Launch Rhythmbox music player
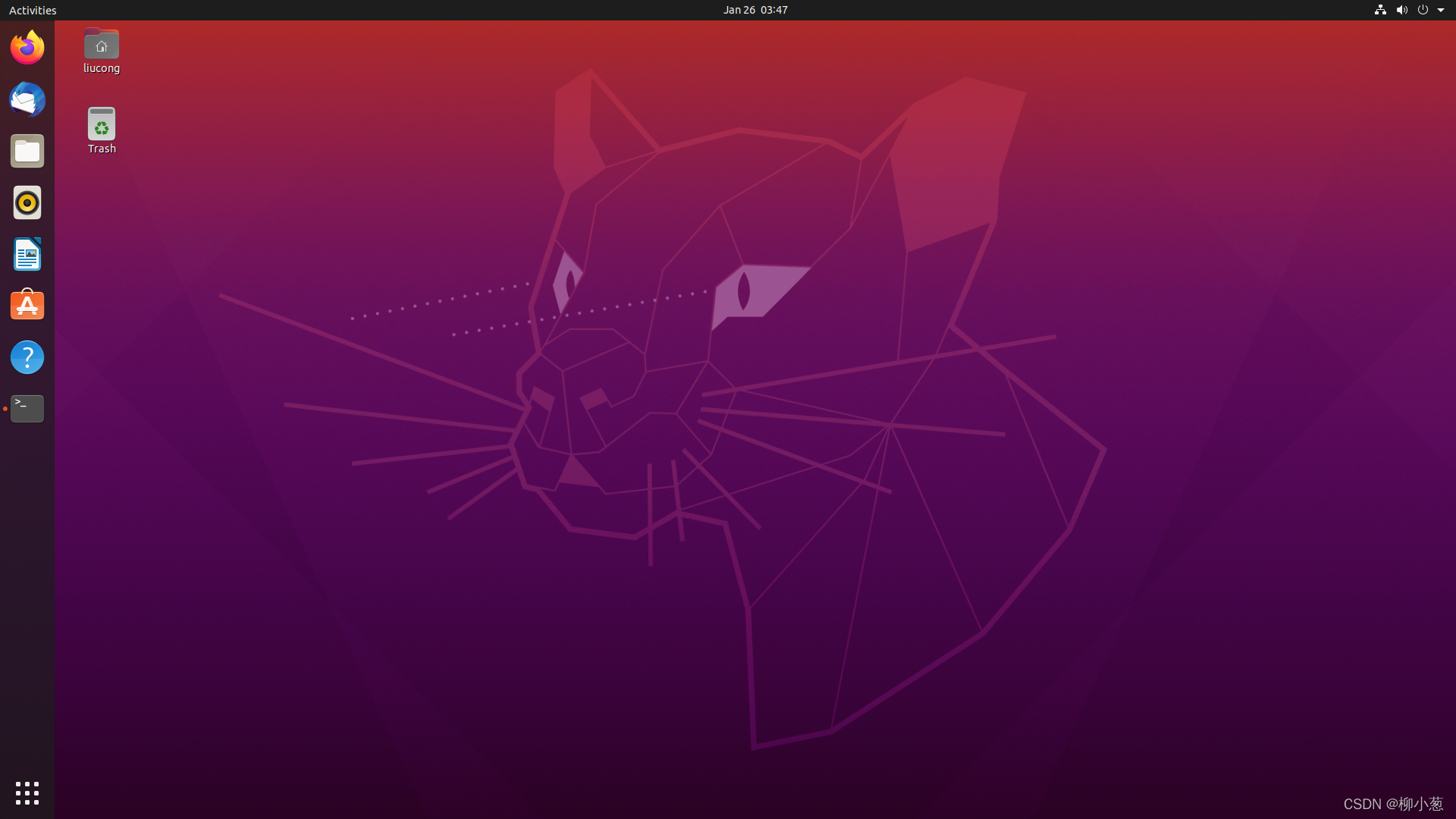The height and width of the screenshot is (819, 1456). click(27, 202)
